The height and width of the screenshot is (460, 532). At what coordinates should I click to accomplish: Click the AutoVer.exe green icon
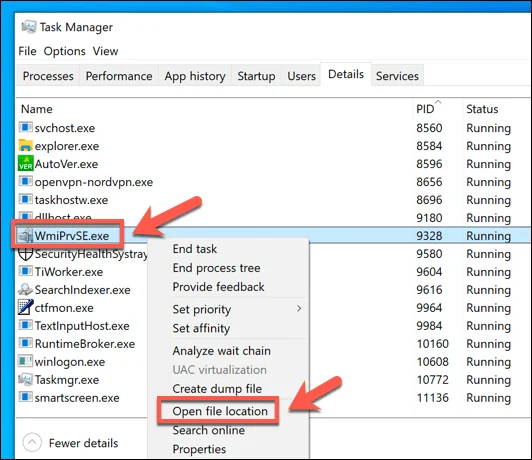pyautogui.click(x=25, y=164)
